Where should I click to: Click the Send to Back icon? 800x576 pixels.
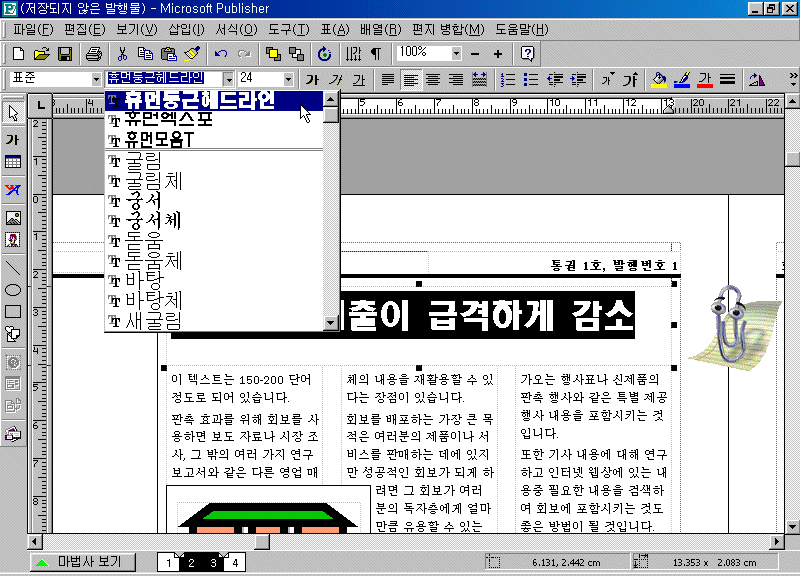(x=296, y=54)
